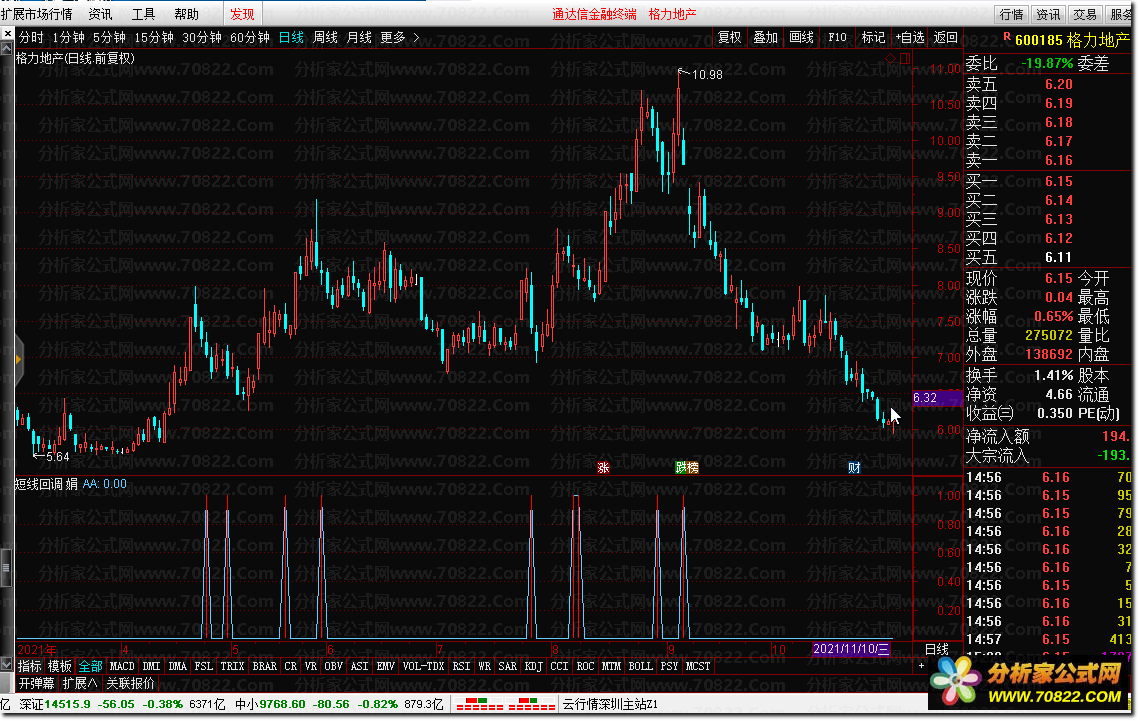The height and width of the screenshot is (721, 1140).
Task: Expand the left sidebar with the orange triangle
Action: tap(18, 359)
